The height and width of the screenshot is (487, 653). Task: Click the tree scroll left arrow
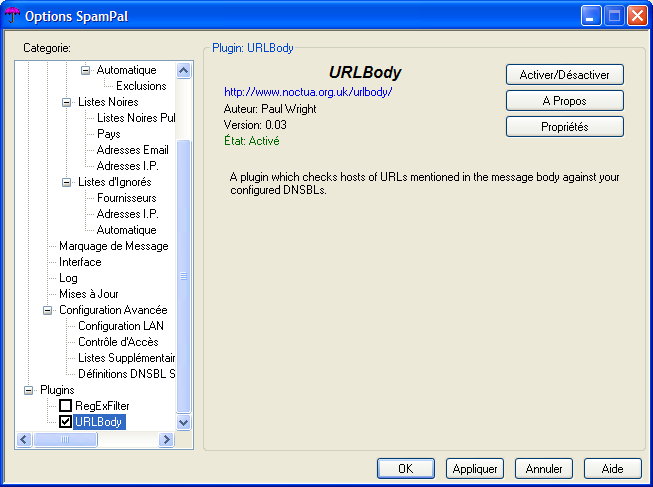(24, 440)
